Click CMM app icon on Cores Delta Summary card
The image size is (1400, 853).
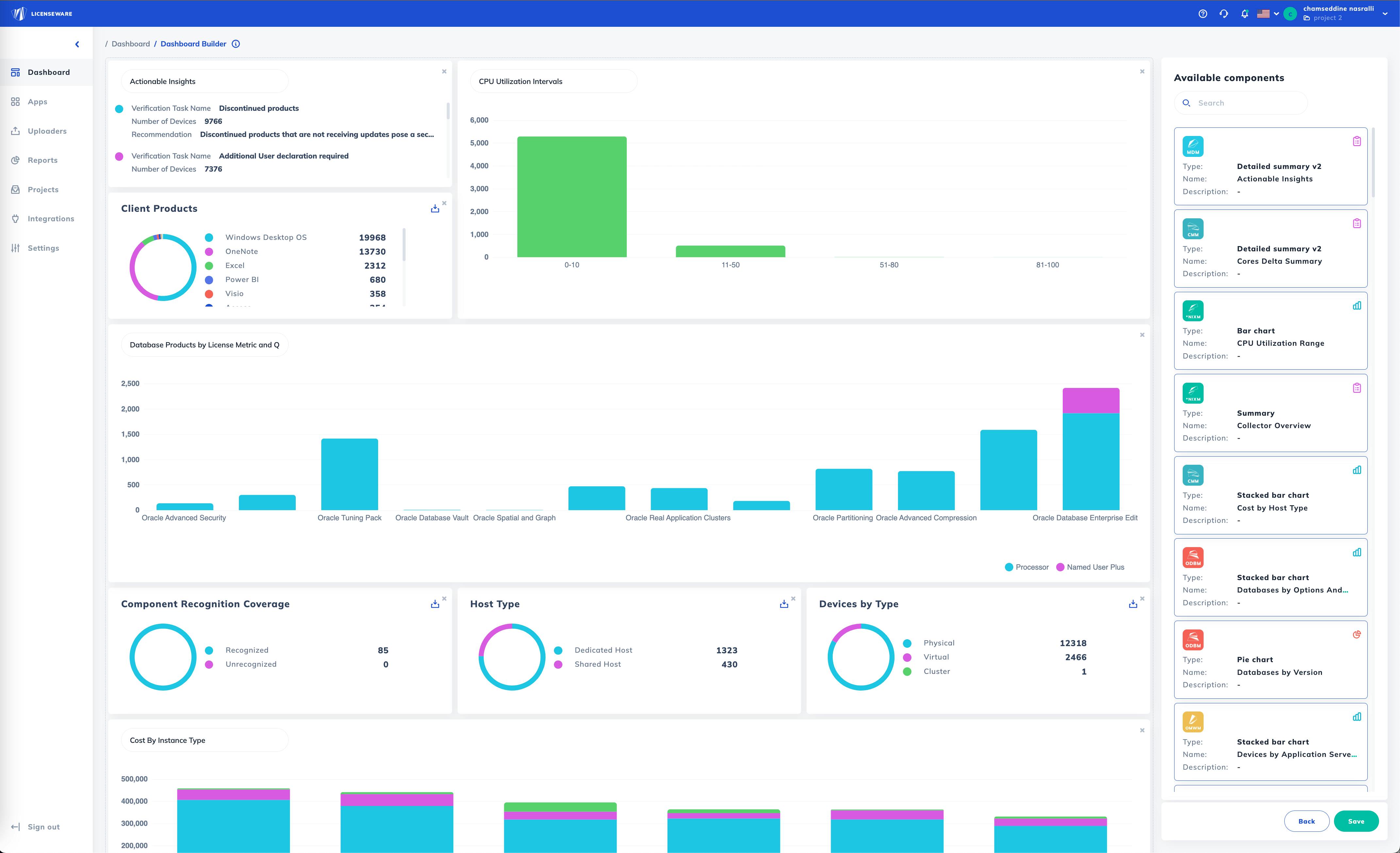pyautogui.click(x=1192, y=228)
